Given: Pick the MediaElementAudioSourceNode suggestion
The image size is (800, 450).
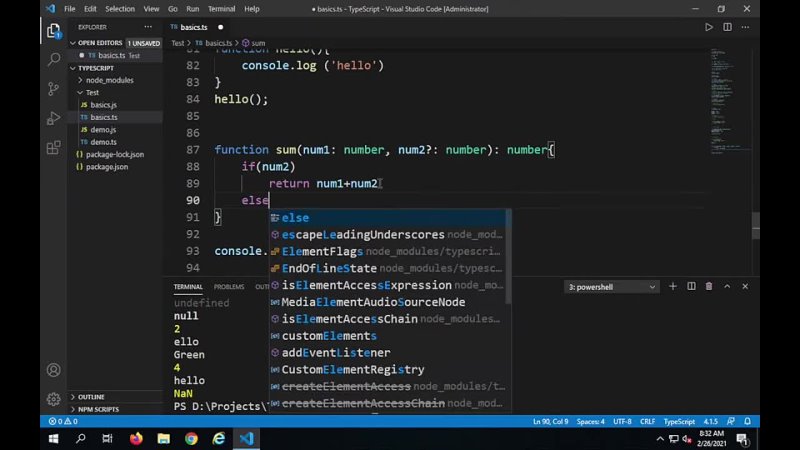Looking at the screenshot, I should [390, 302].
